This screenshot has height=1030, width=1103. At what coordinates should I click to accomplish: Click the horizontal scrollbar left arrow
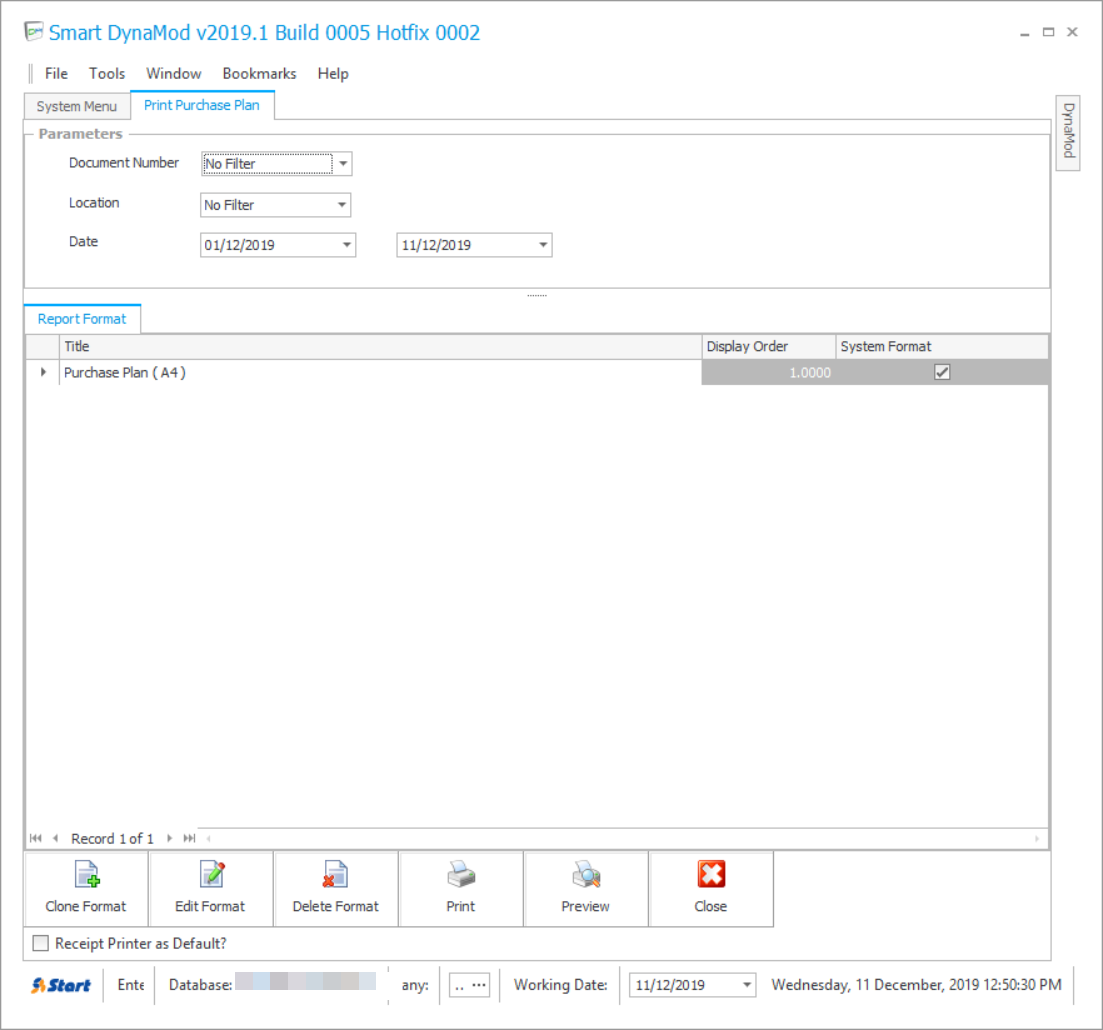[x=208, y=838]
